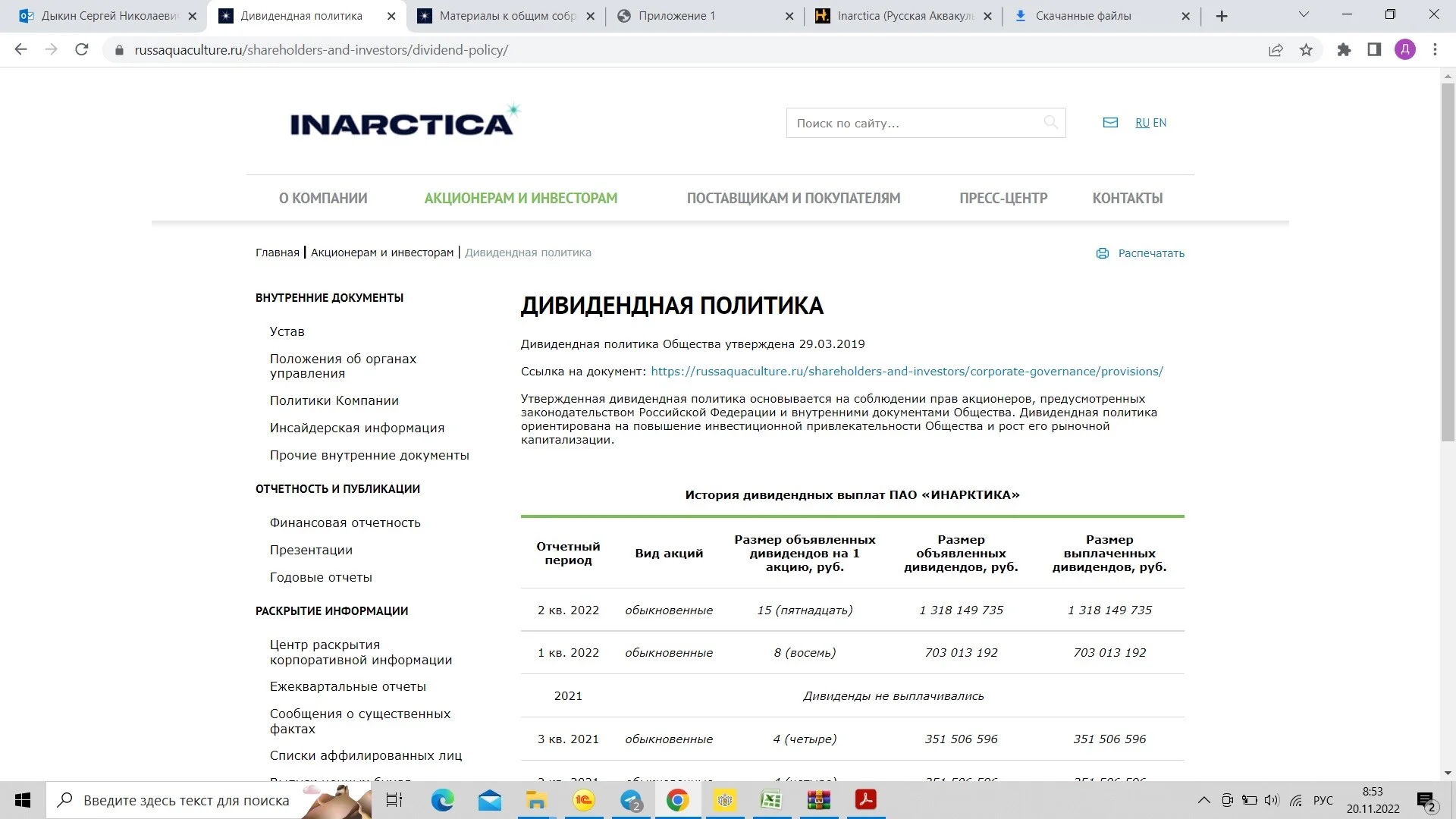Image resolution: width=1456 pixels, height=819 pixels.
Task: Click the share page icon in address bar
Action: pos(1276,50)
